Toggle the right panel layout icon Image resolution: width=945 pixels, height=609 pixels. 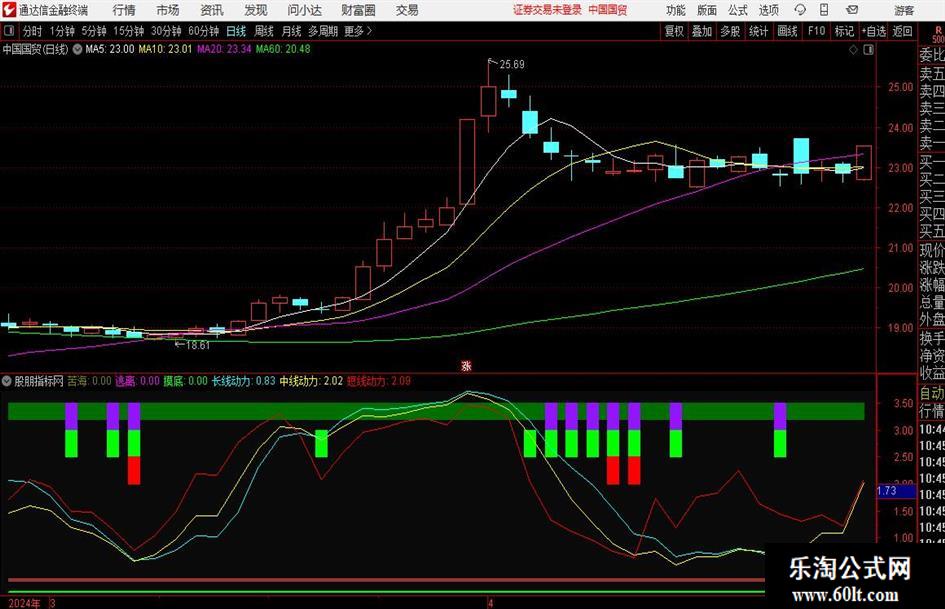868,50
